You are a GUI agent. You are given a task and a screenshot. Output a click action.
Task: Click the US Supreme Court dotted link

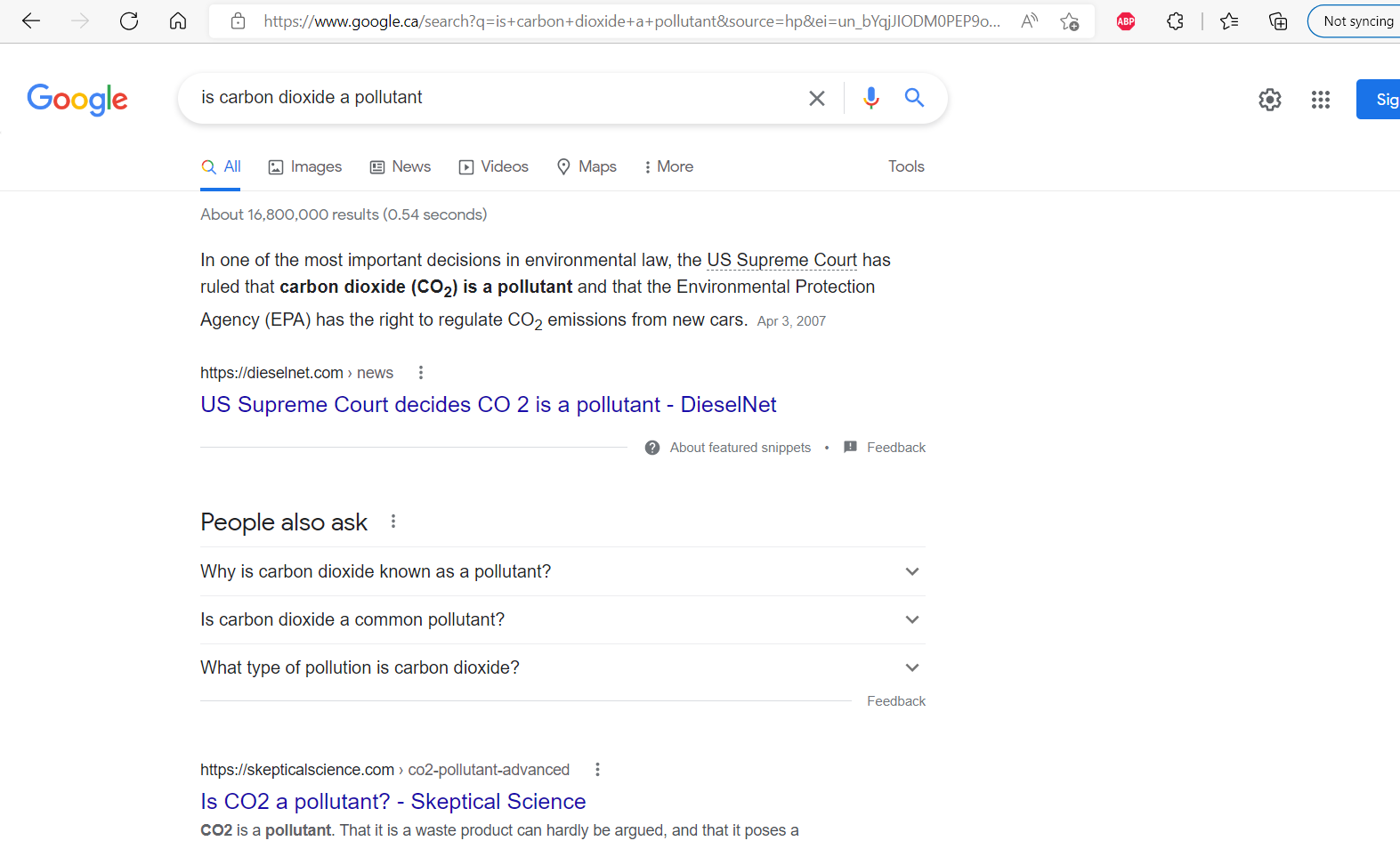[781, 260]
